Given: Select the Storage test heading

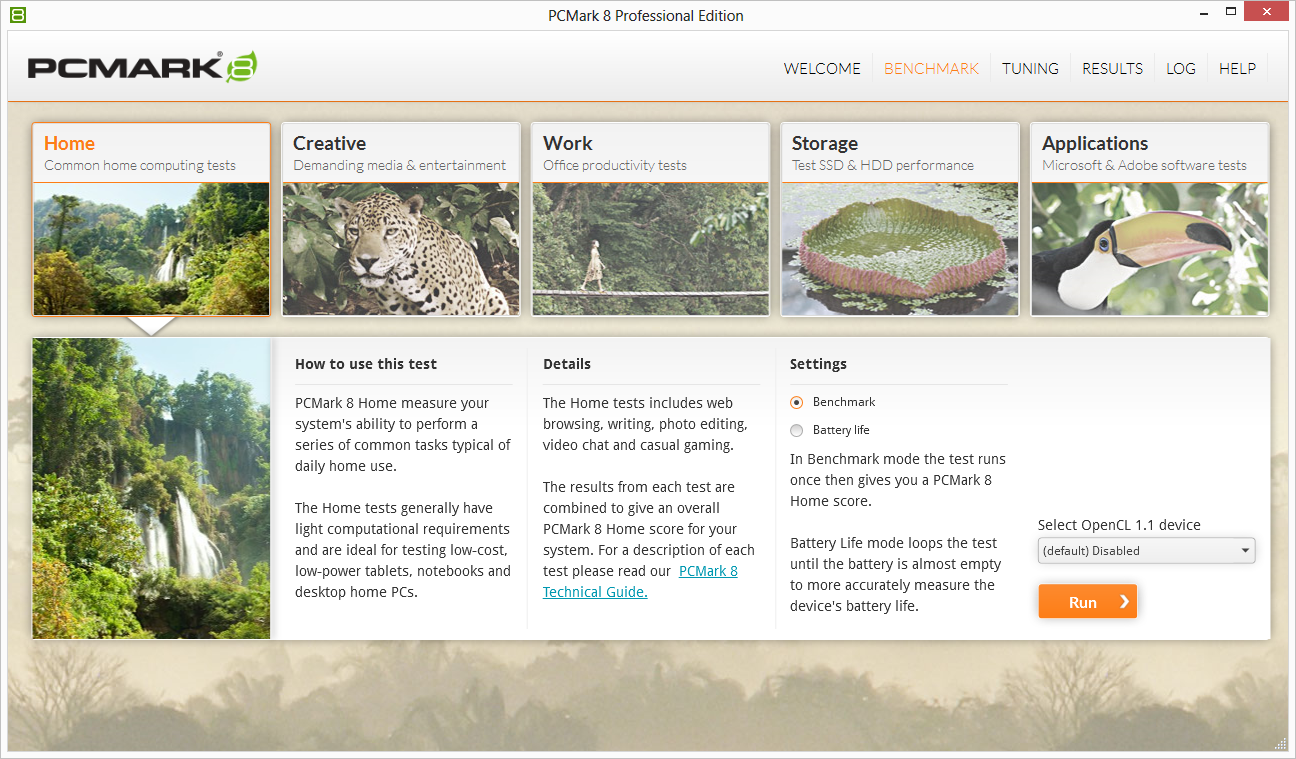Looking at the screenshot, I should 825,143.
